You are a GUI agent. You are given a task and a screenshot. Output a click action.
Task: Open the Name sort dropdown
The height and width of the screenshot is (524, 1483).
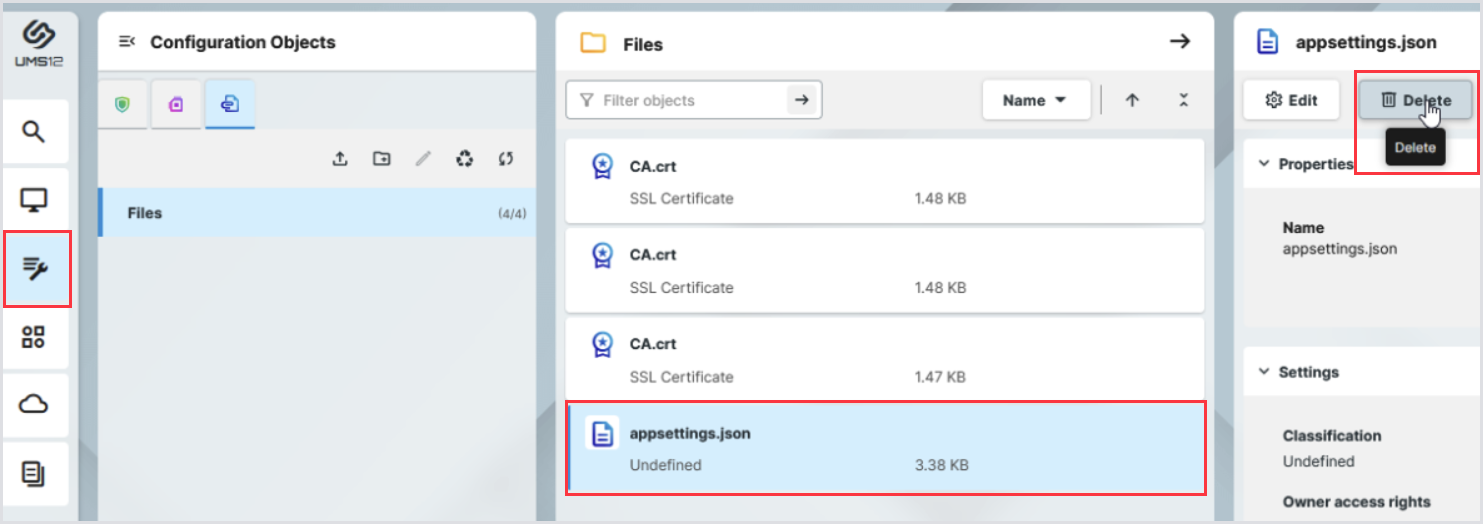coord(1035,100)
